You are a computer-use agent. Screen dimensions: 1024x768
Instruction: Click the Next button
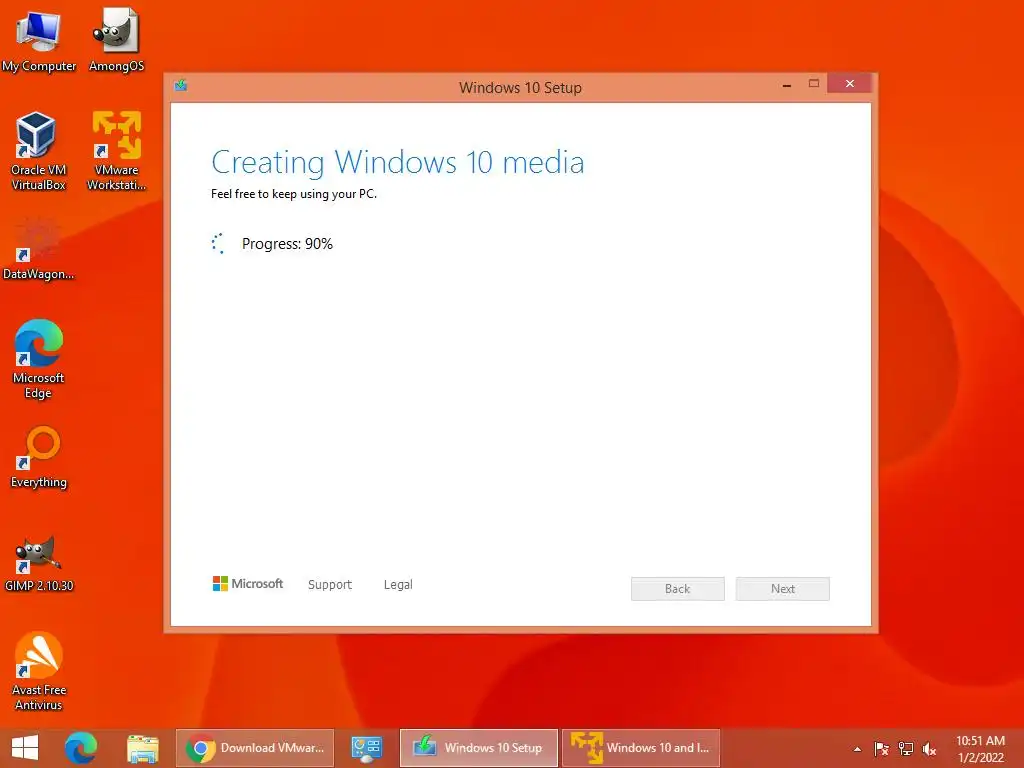click(782, 588)
